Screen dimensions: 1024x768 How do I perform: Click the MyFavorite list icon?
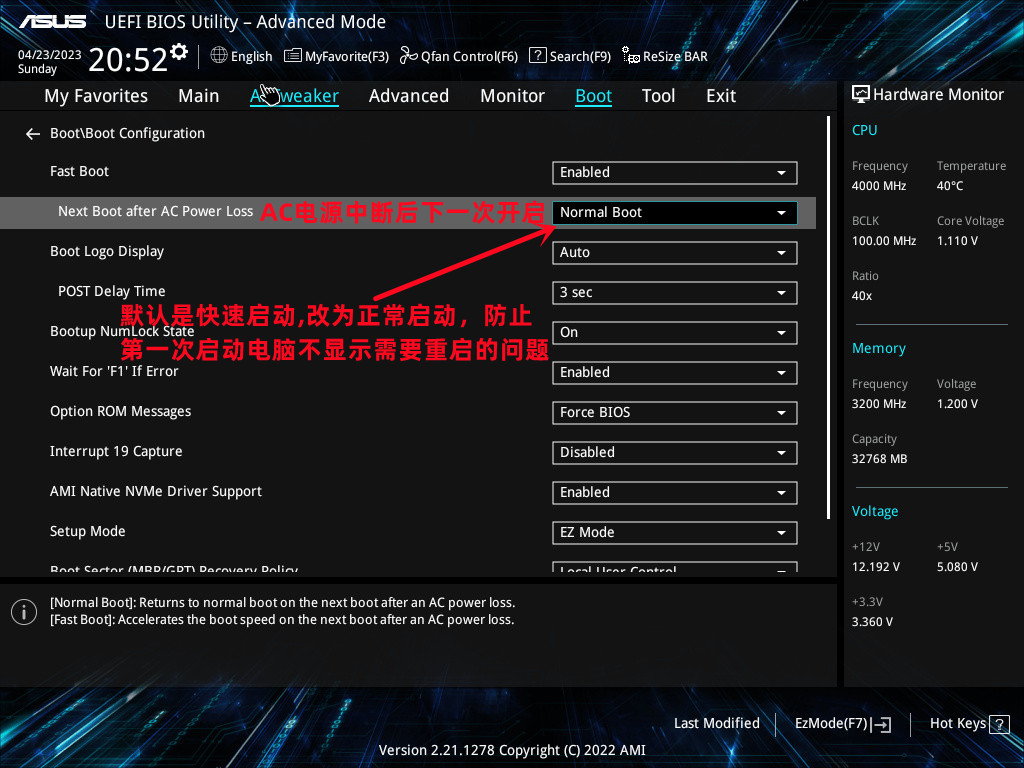click(x=293, y=56)
